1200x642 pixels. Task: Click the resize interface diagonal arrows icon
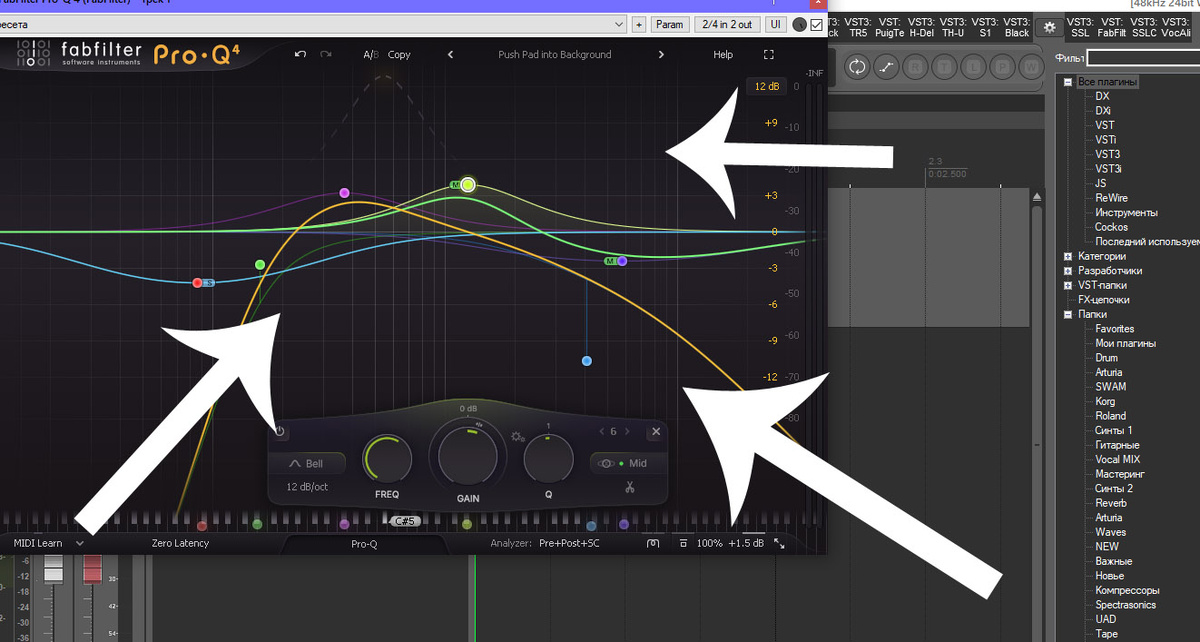(780, 543)
